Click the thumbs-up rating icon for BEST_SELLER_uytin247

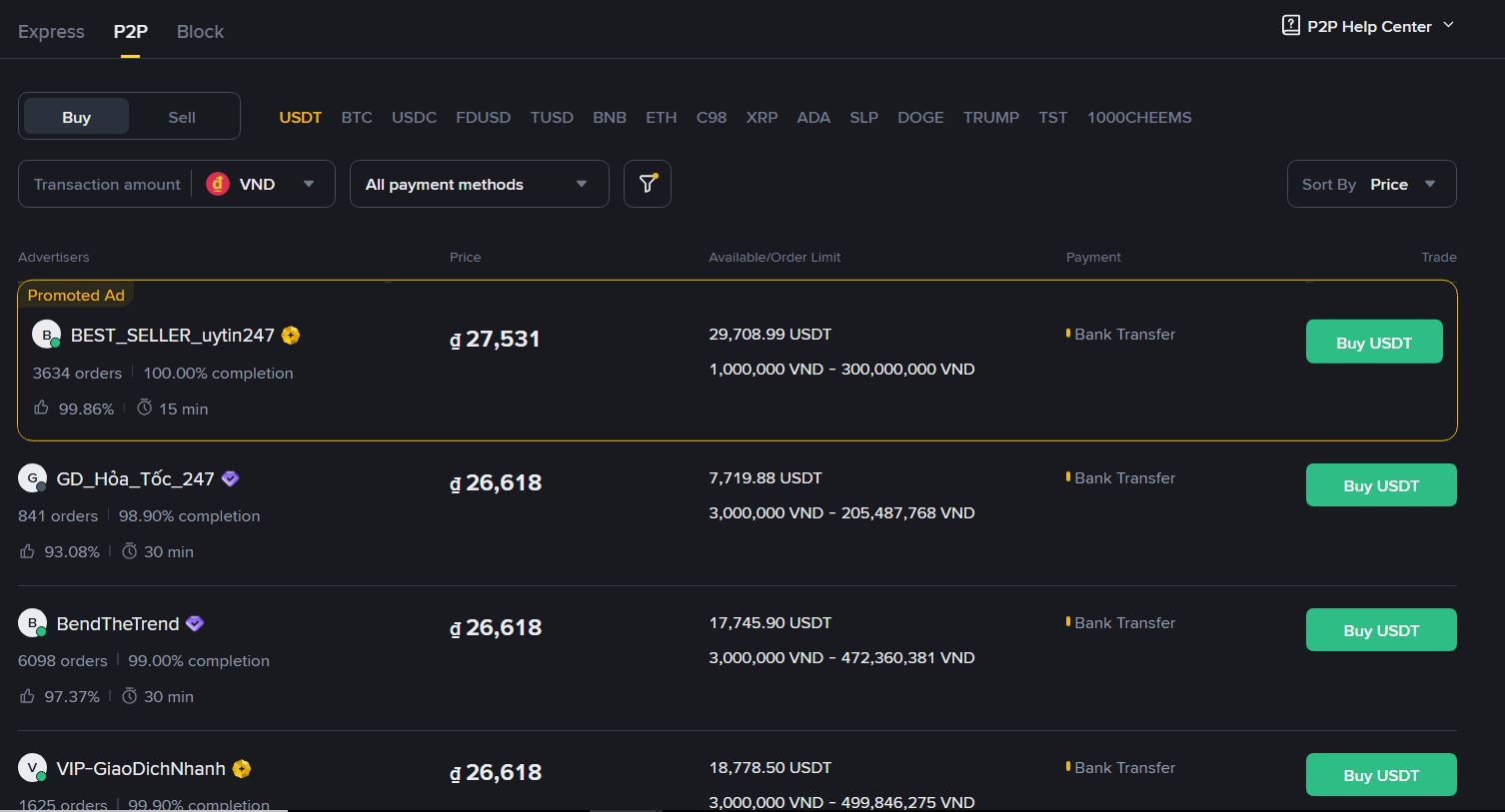41,407
